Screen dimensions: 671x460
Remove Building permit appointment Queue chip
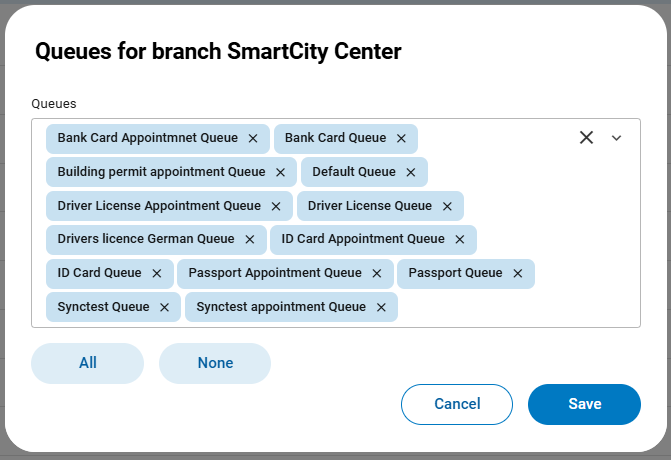[x=281, y=172]
